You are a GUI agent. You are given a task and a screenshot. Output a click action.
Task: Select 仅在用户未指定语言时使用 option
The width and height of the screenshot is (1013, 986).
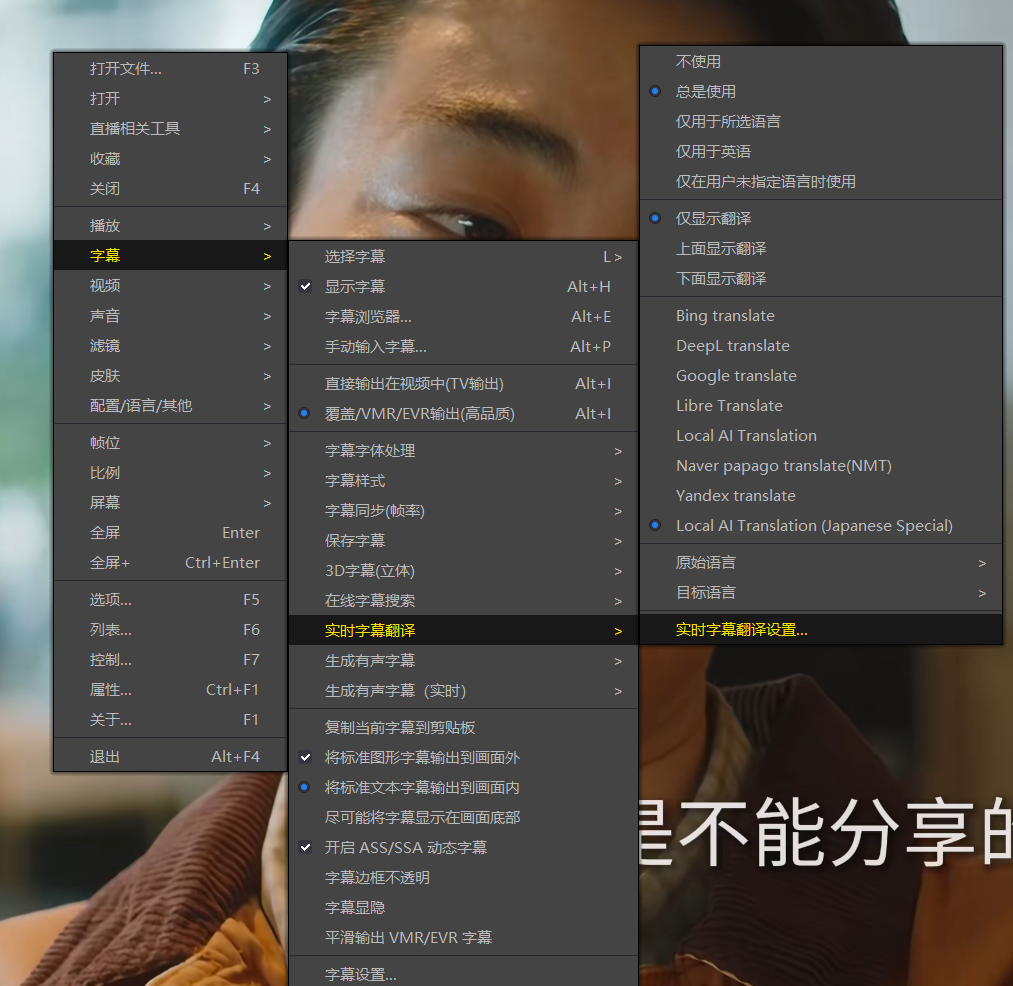[820, 182]
